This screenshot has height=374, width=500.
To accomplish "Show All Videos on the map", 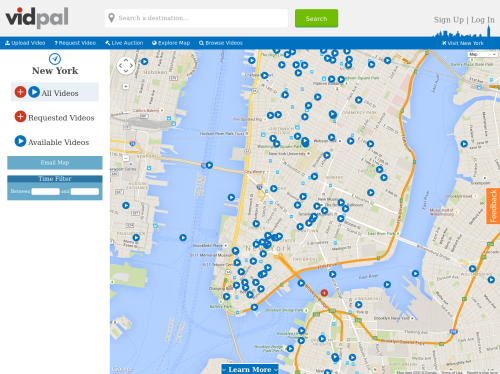I will click(x=55, y=92).
